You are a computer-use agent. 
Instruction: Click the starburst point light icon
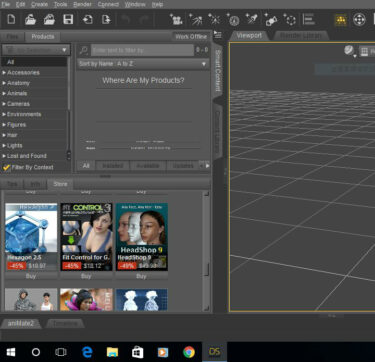click(x=214, y=19)
